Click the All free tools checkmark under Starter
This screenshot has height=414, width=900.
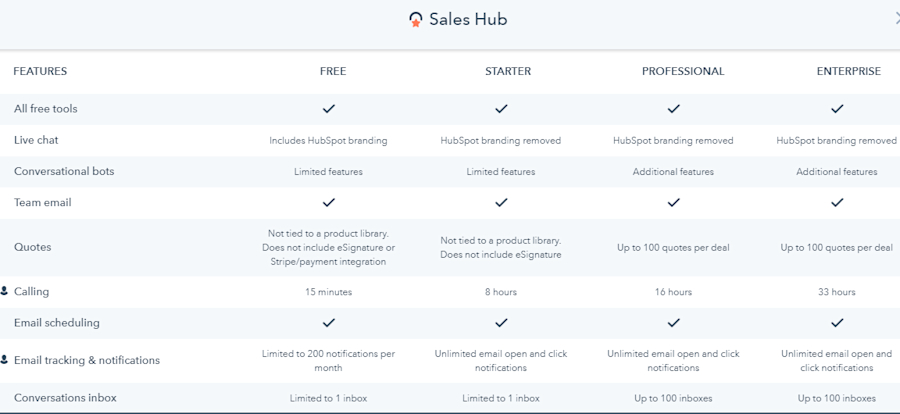point(501,108)
